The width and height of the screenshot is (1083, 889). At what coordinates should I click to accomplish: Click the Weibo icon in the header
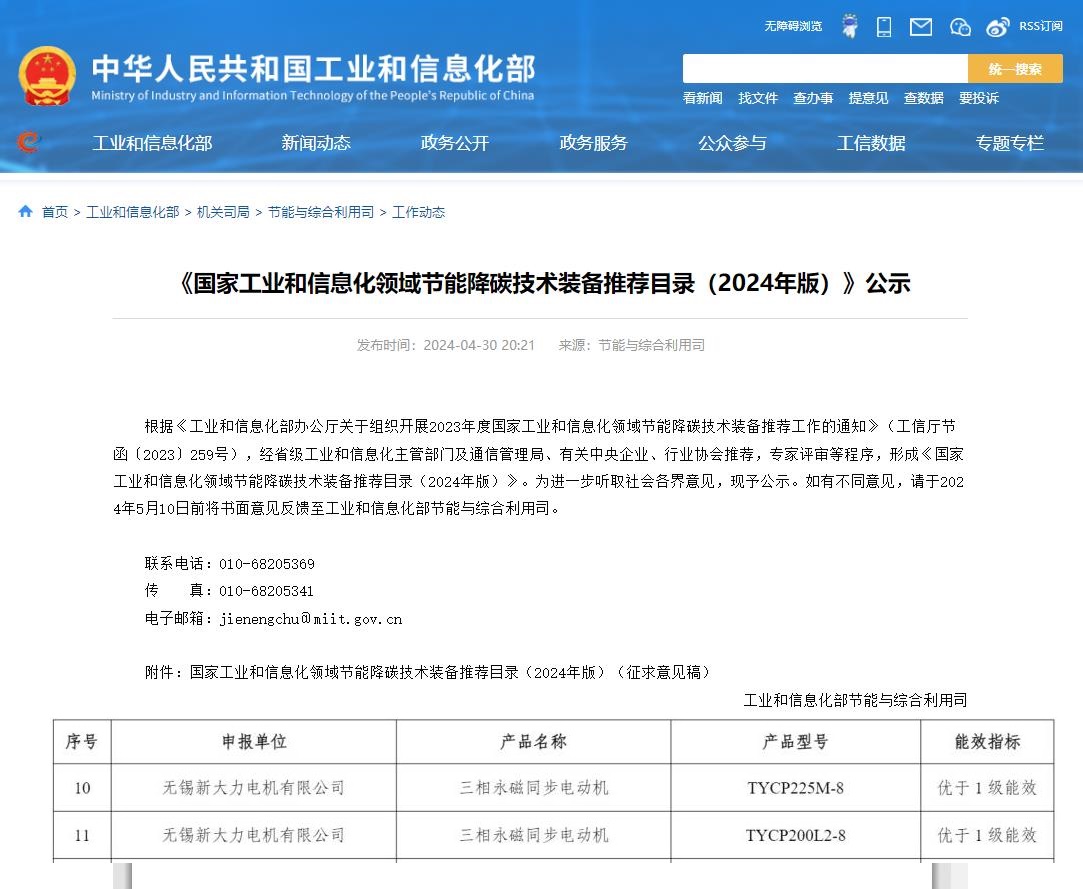click(996, 26)
